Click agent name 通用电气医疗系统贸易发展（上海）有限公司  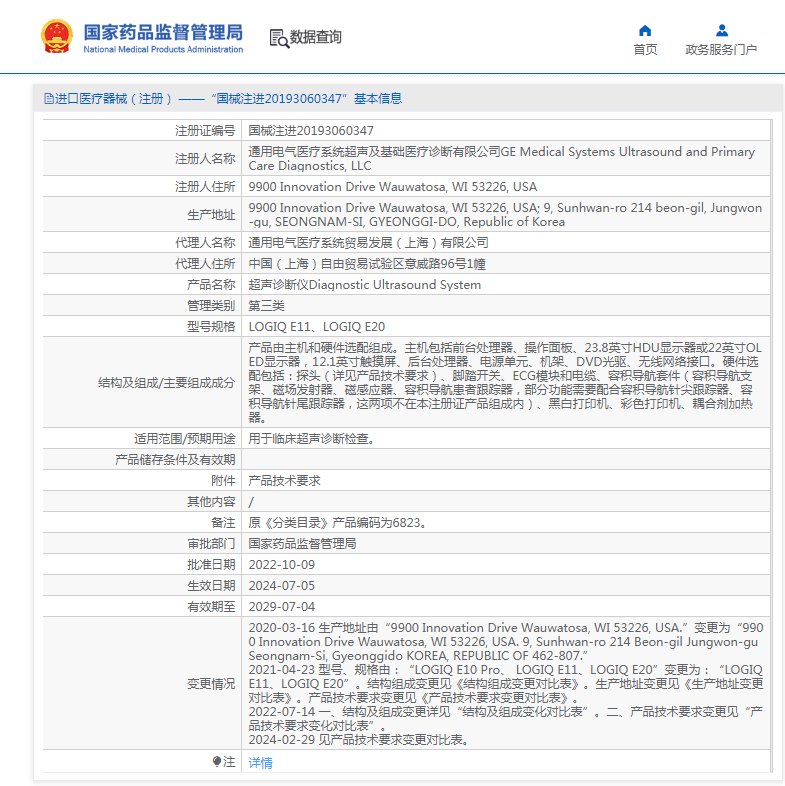pyautogui.click(x=368, y=243)
